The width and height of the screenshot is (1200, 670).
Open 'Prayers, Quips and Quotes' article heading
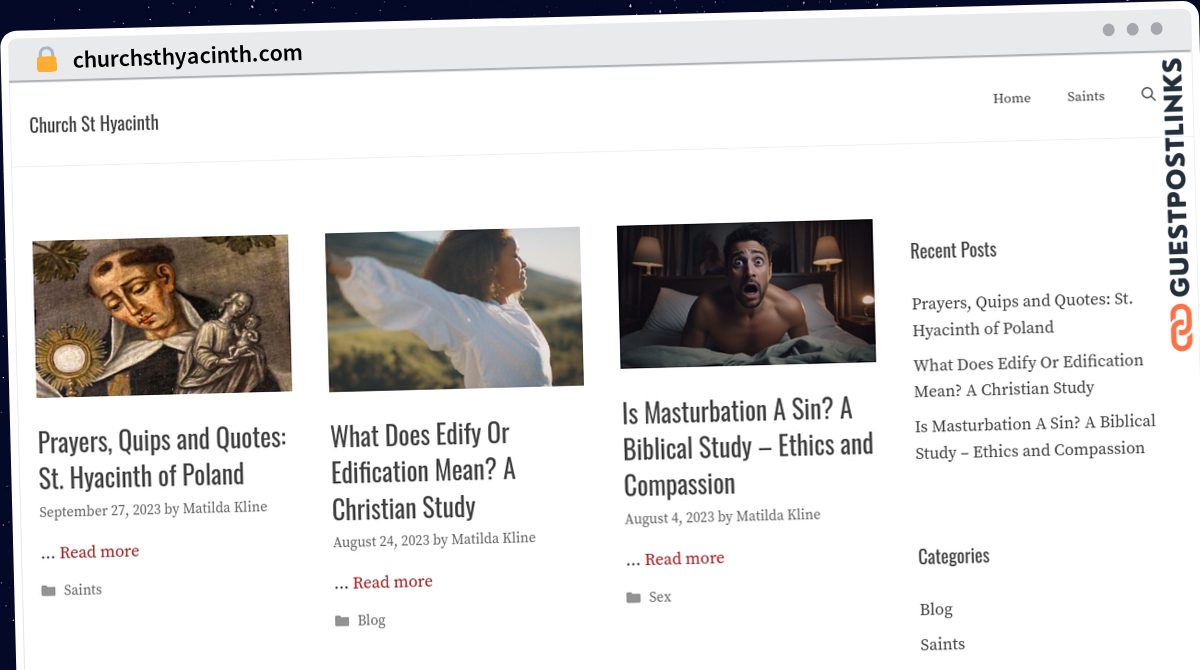coord(163,457)
